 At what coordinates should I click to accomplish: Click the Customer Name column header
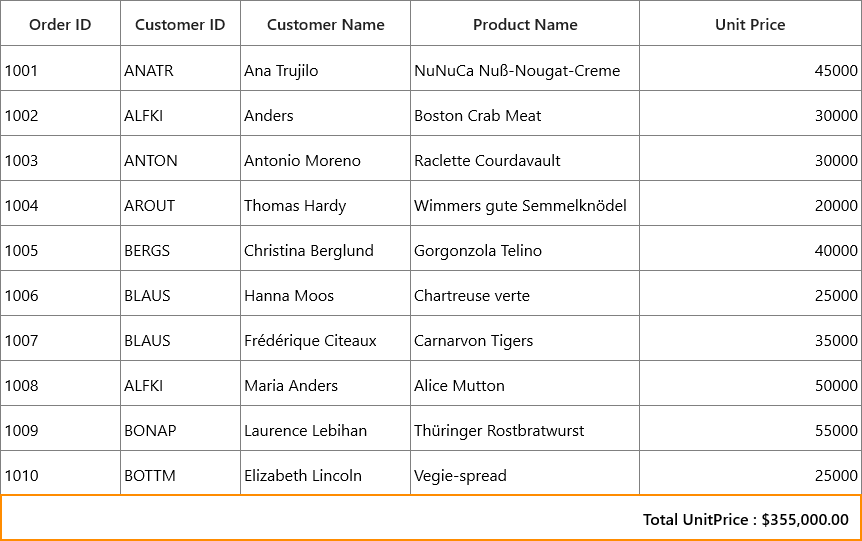325,23
